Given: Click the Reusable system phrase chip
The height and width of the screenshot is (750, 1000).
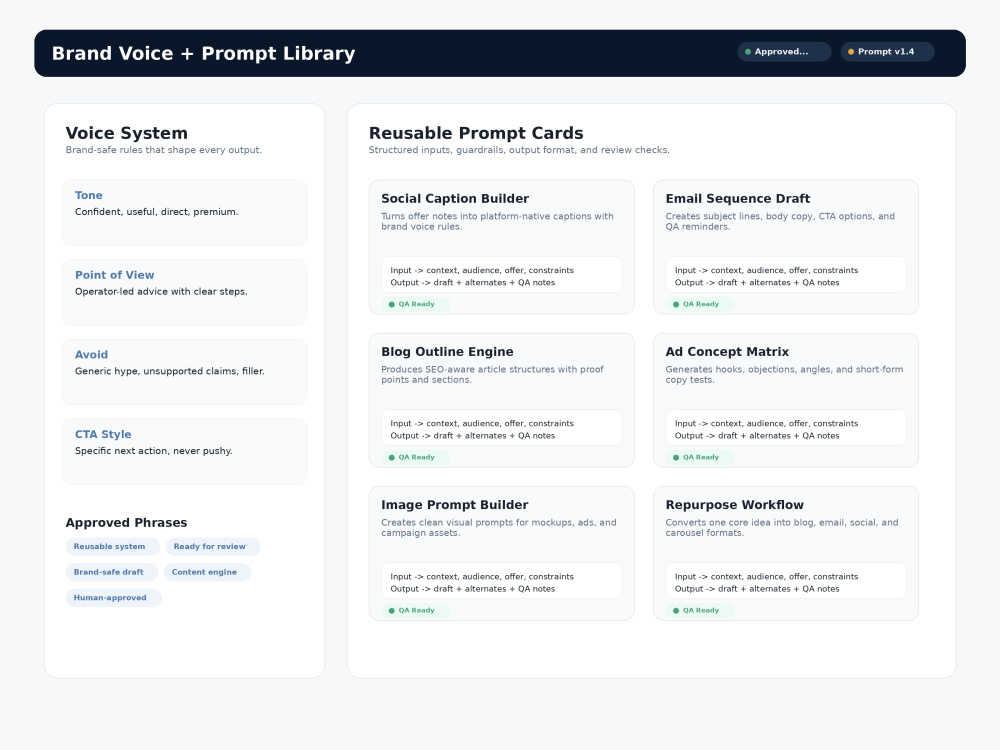Looking at the screenshot, I should [112, 547].
